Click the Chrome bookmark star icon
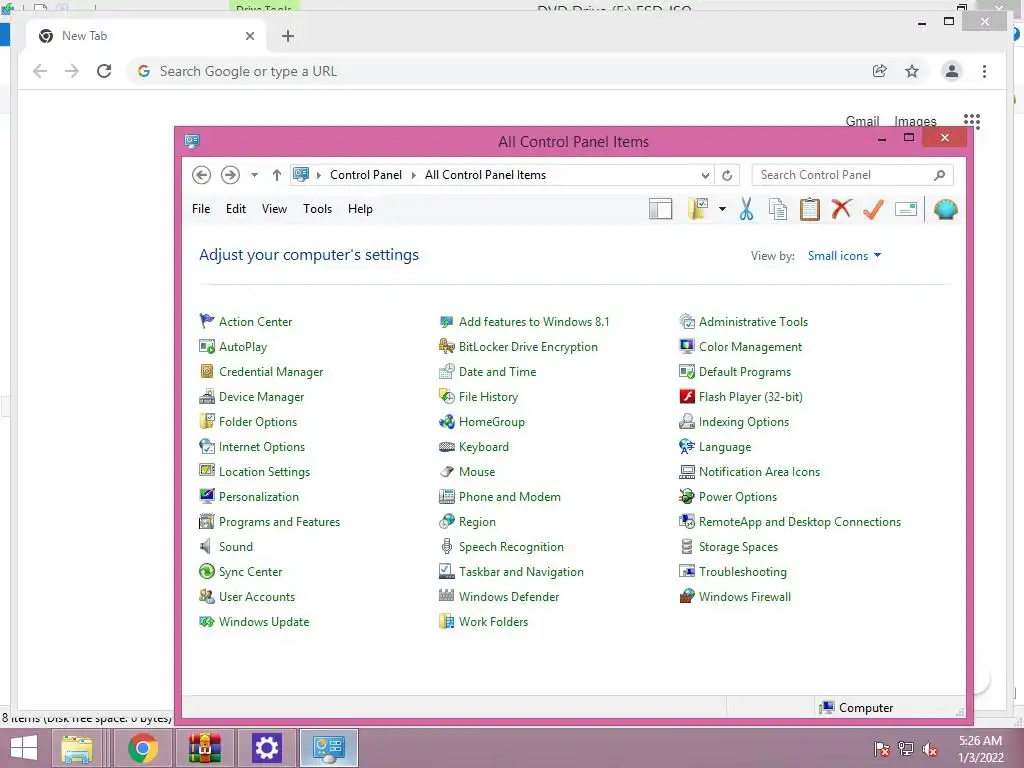1024x768 pixels. 912,71
